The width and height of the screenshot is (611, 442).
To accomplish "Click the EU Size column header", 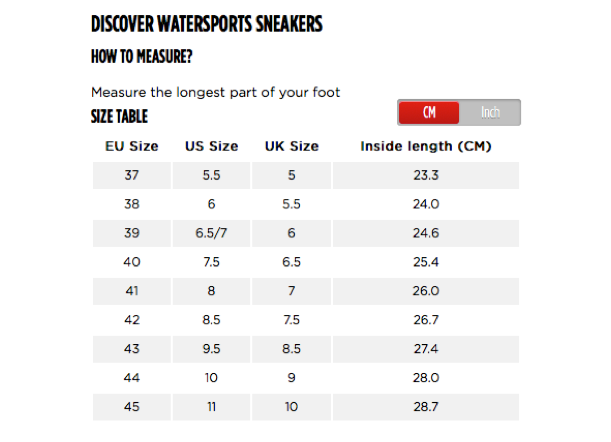I will point(132,146).
